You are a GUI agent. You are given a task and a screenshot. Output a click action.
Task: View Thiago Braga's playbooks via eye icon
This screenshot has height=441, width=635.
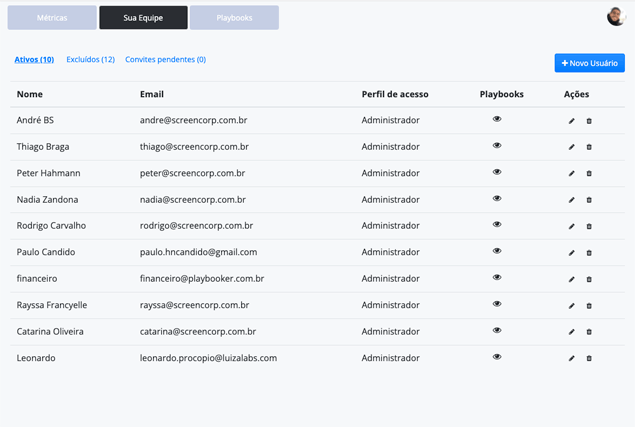click(x=497, y=145)
